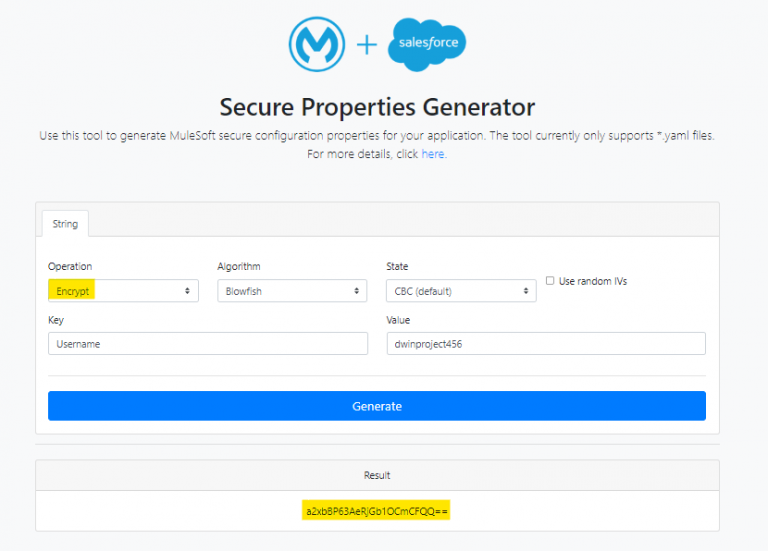Click the State dropdown arrow icon
The width and height of the screenshot is (768, 551).
coord(526,291)
